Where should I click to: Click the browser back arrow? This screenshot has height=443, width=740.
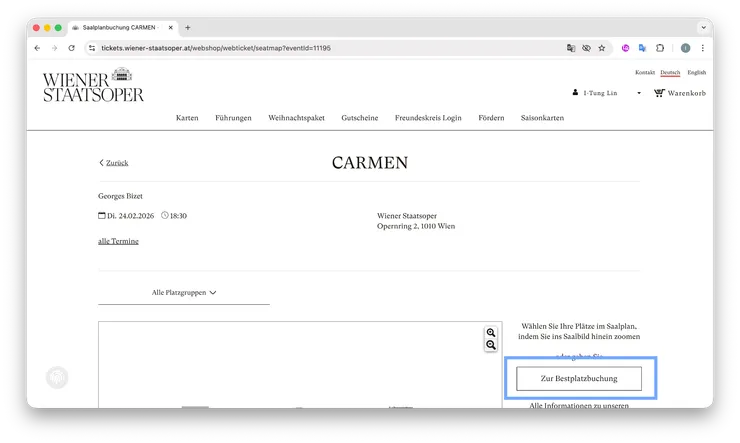point(37,48)
